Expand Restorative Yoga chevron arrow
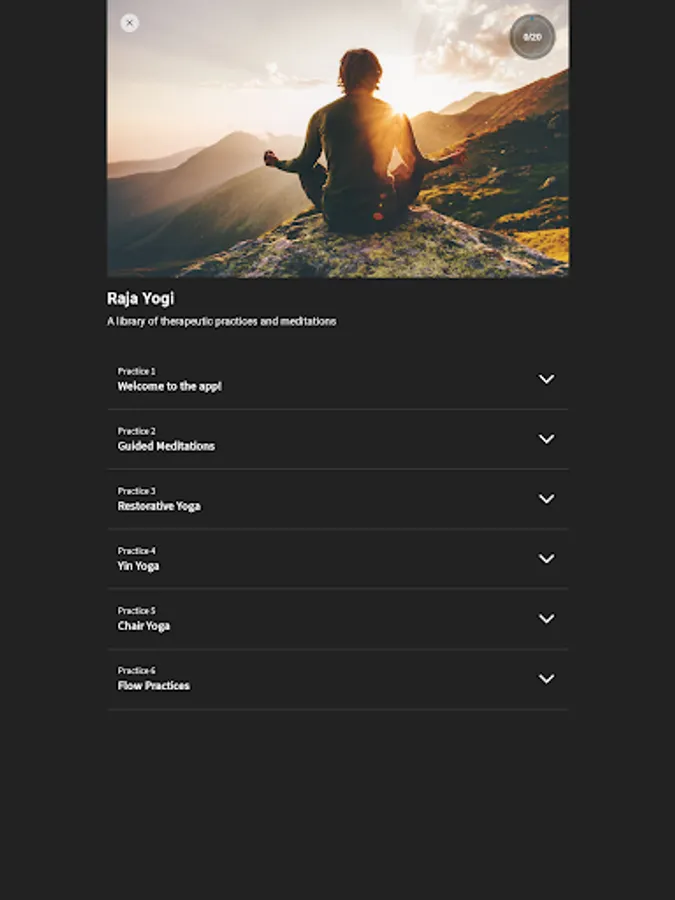 546,499
